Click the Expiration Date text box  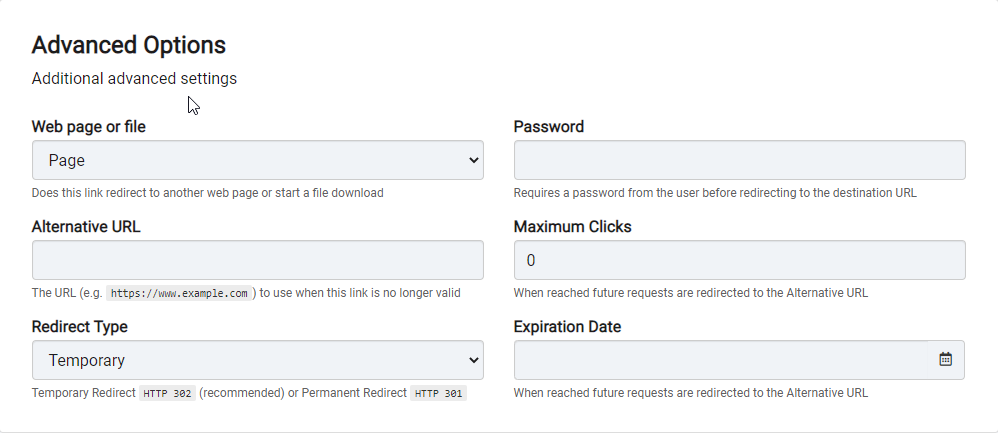point(721,360)
